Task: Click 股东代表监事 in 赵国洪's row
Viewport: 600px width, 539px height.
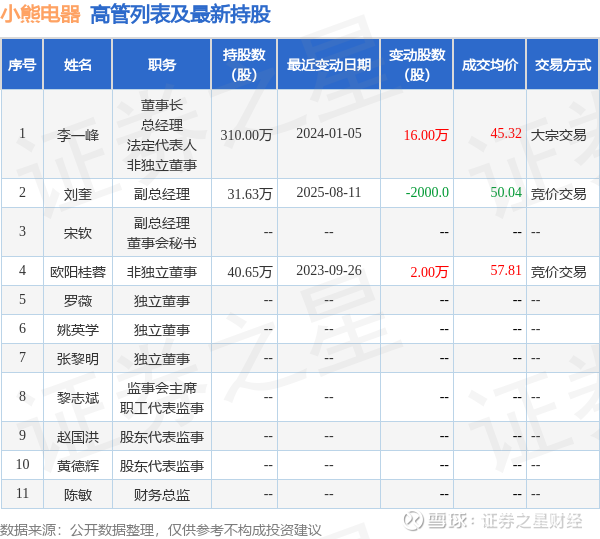Action: (x=161, y=437)
